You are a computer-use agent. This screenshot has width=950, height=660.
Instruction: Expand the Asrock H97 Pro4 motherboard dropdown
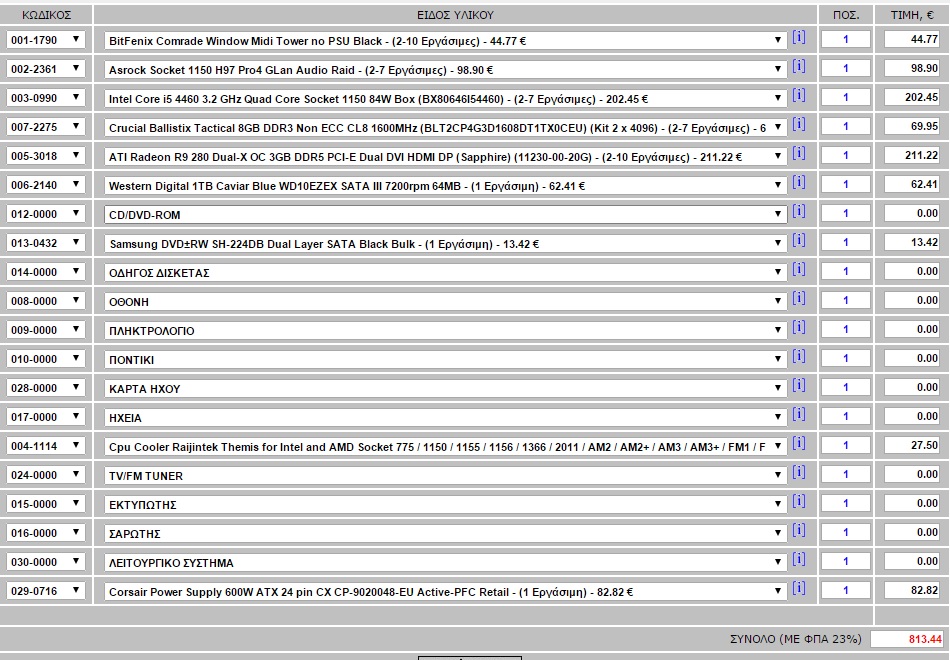pos(445,70)
